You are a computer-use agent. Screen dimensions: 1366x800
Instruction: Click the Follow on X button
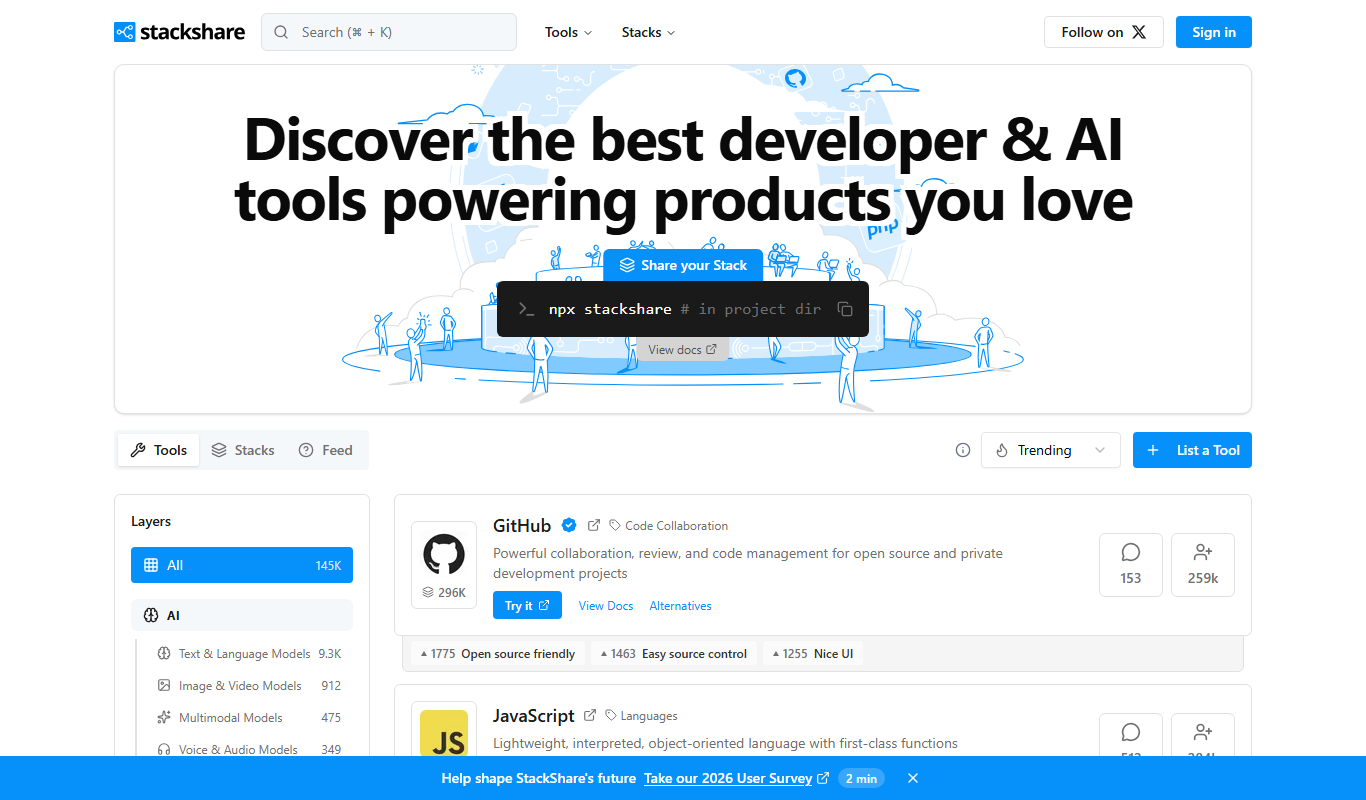1104,32
